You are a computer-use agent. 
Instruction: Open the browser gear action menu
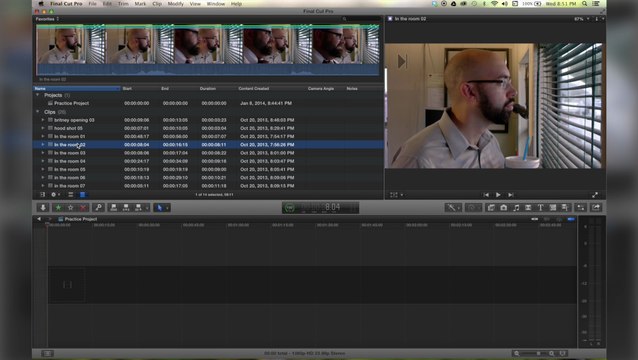pyautogui.click(x=55, y=195)
